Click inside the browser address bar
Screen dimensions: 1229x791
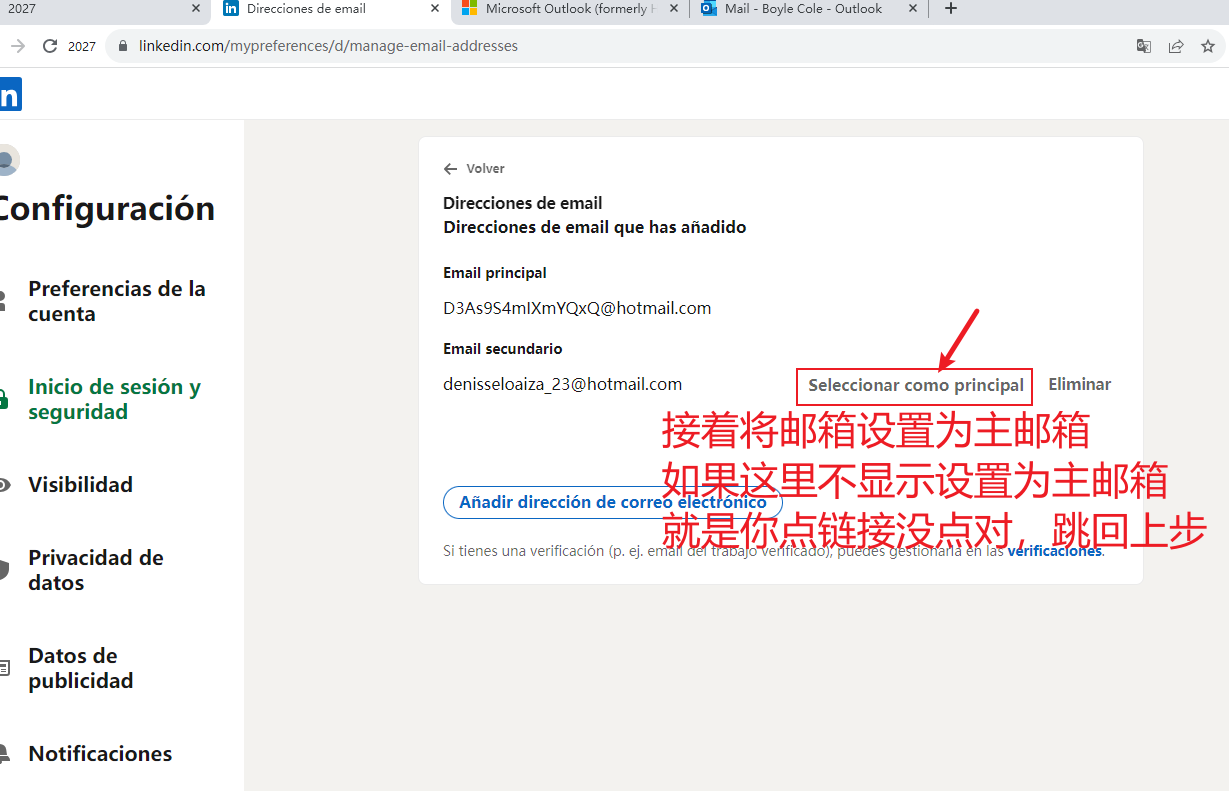(x=400, y=46)
